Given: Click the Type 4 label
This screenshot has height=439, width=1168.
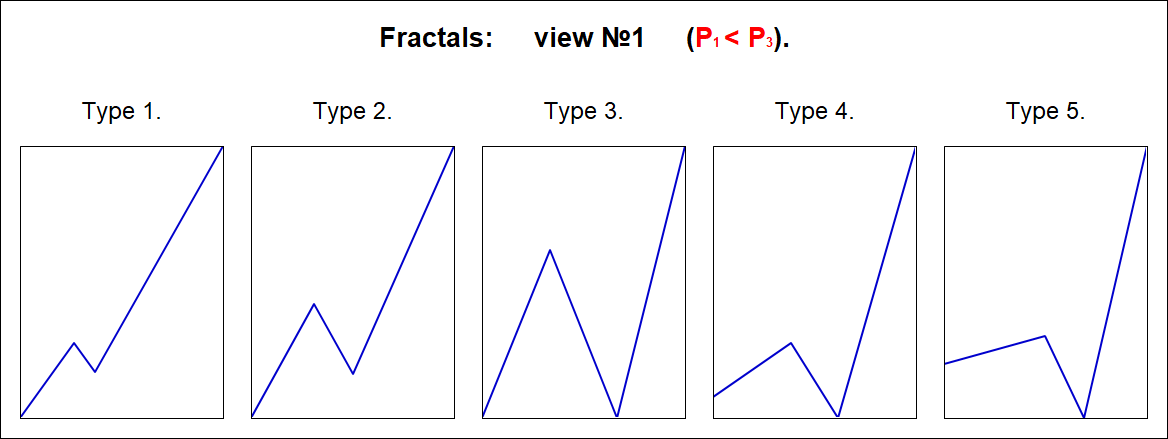Looking at the screenshot, I should tap(814, 111).
